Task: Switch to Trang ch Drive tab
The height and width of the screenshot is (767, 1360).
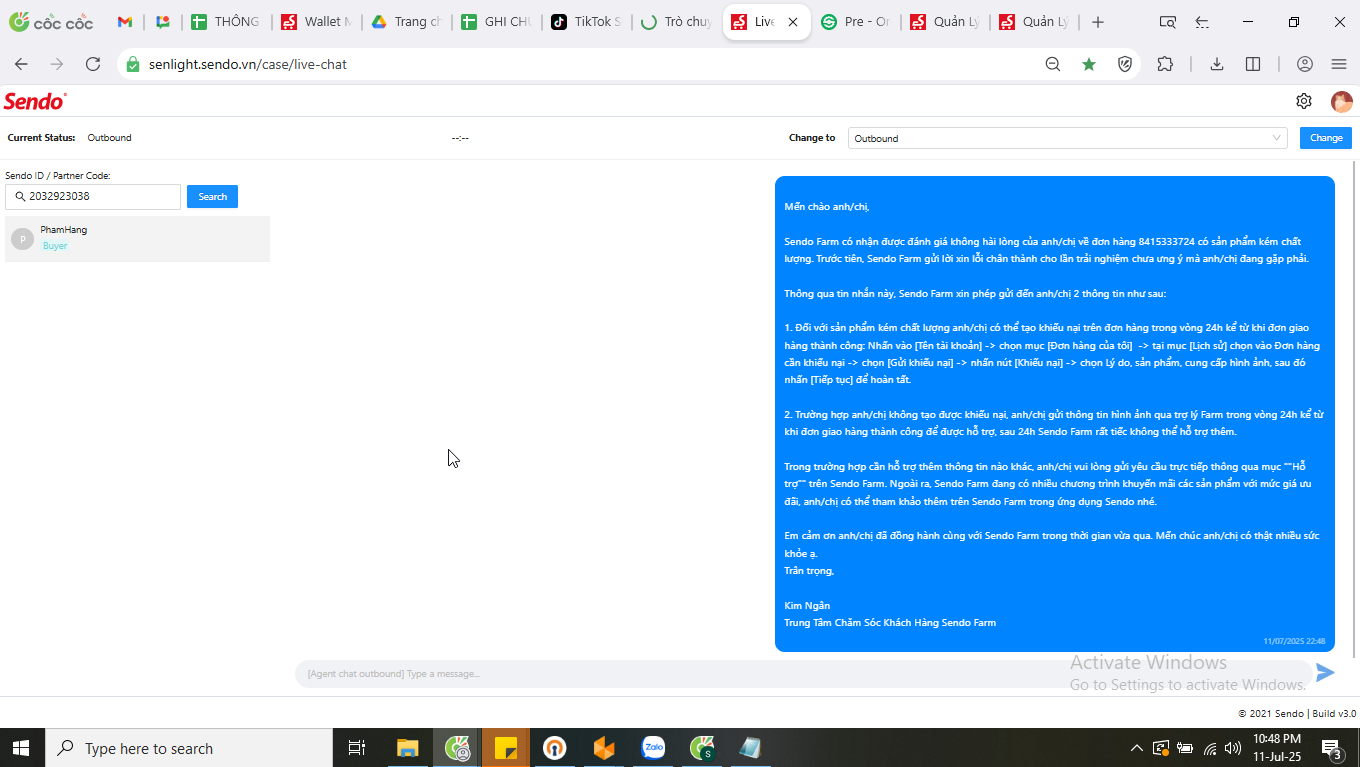Action: pos(406,22)
